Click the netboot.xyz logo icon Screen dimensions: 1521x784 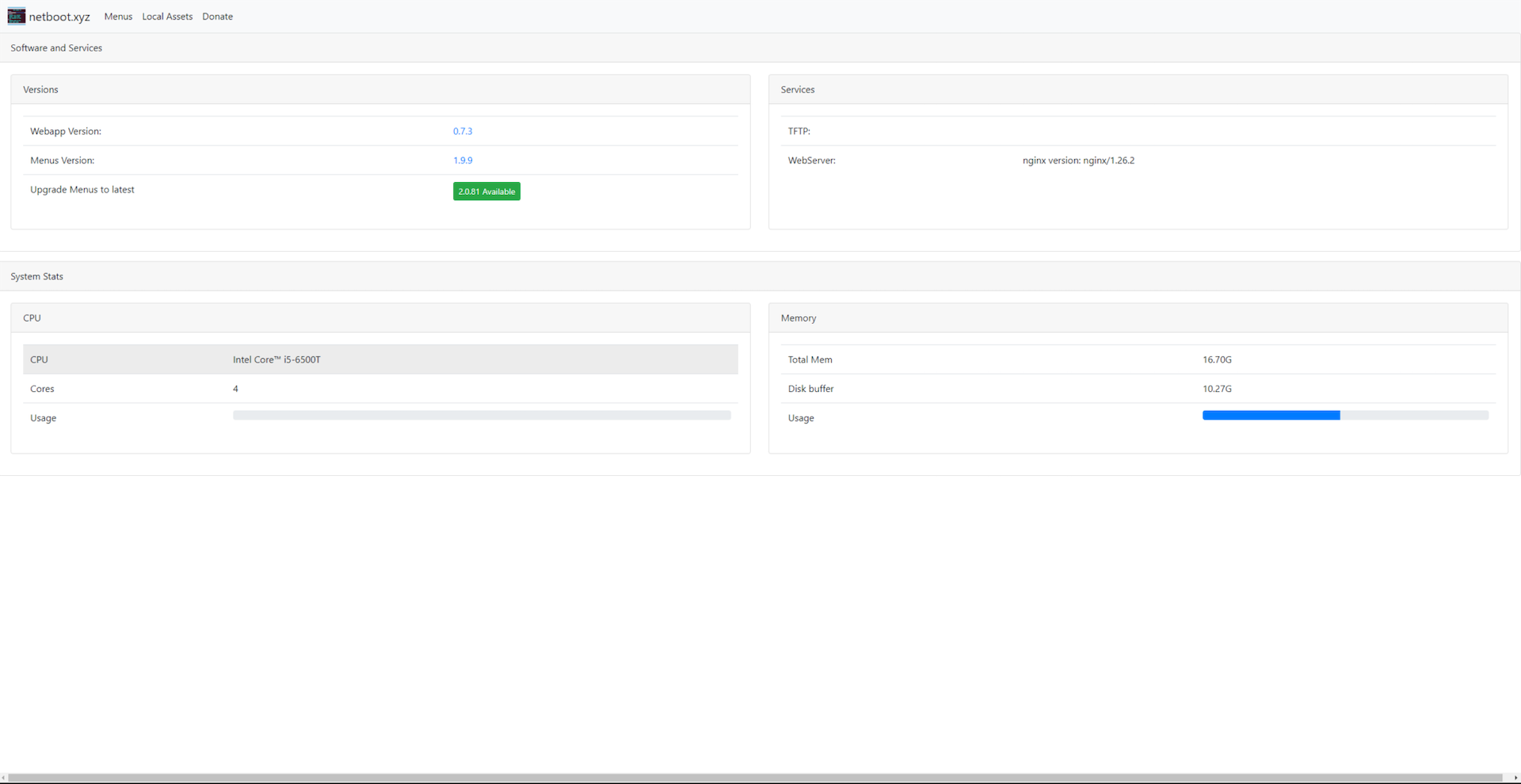(17, 16)
